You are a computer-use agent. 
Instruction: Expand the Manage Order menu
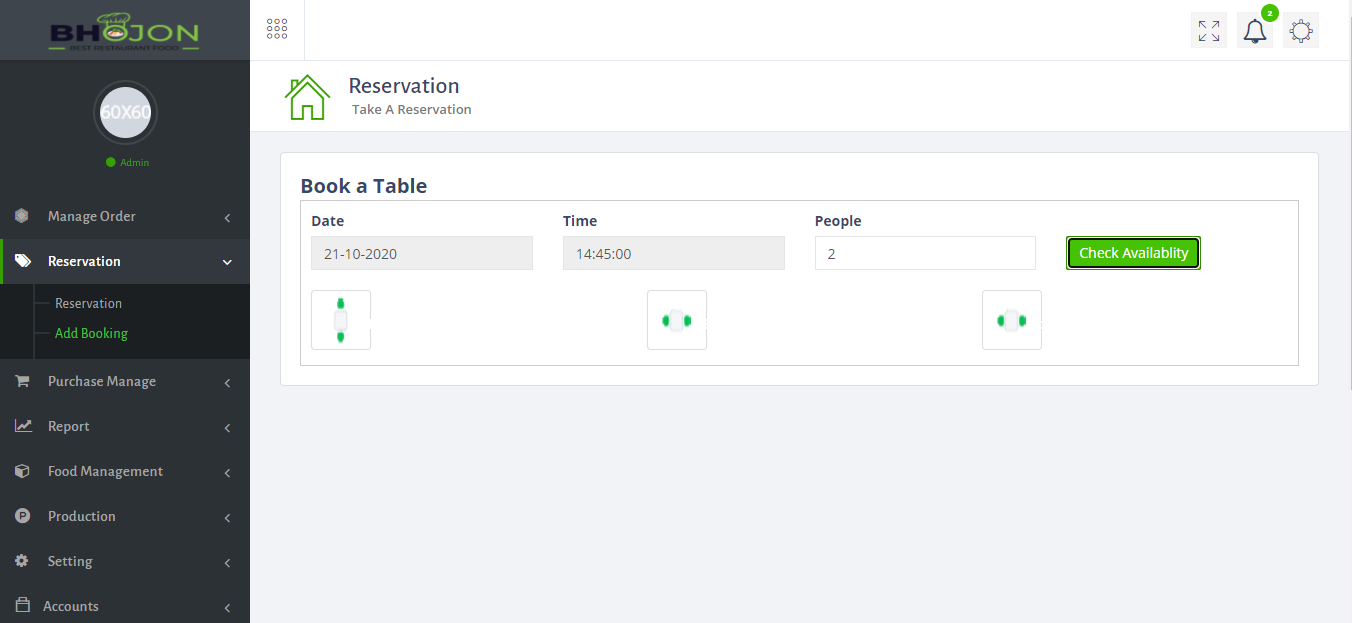(x=125, y=216)
